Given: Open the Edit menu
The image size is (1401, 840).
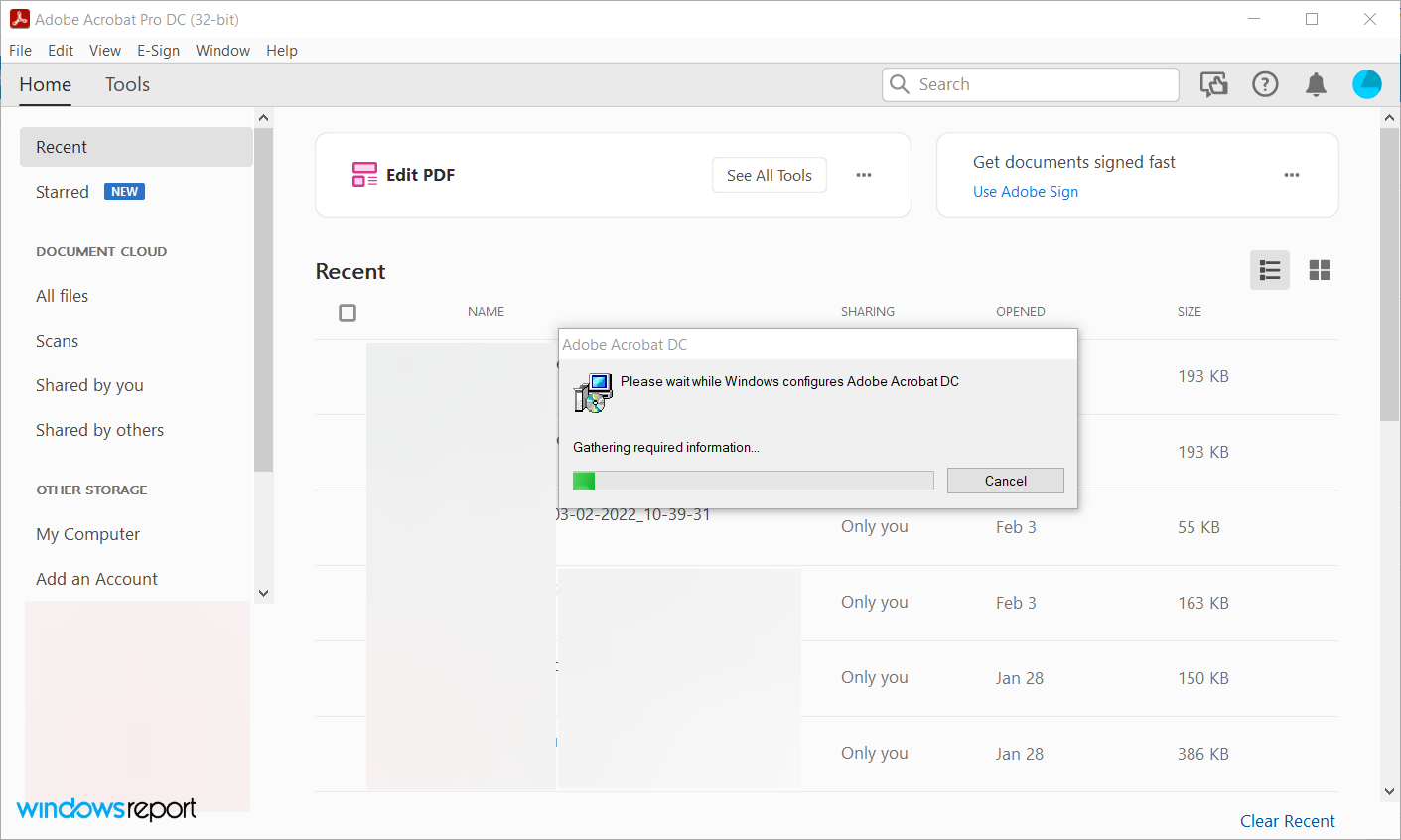Looking at the screenshot, I should coord(61,51).
